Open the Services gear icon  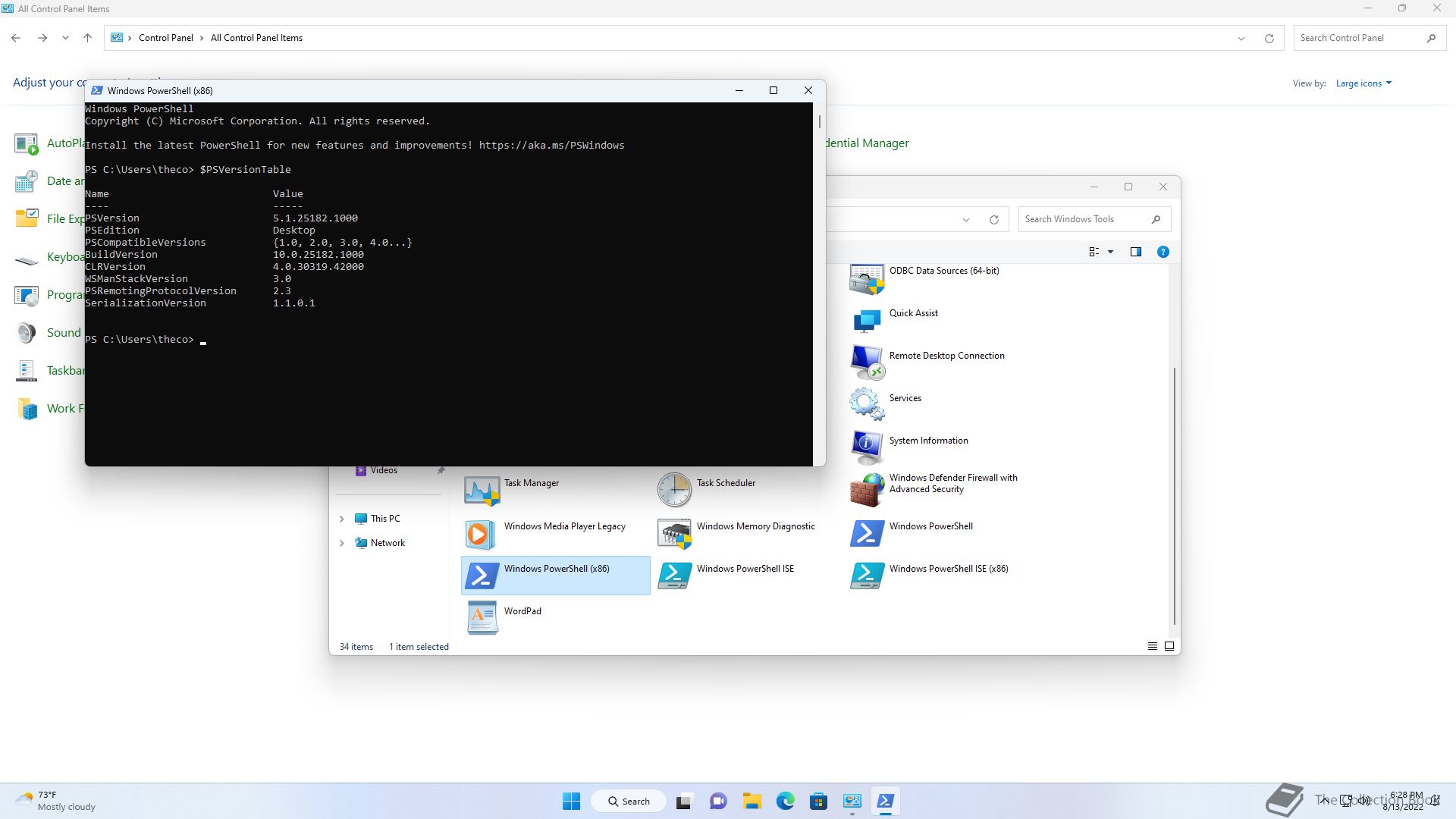point(867,404)
